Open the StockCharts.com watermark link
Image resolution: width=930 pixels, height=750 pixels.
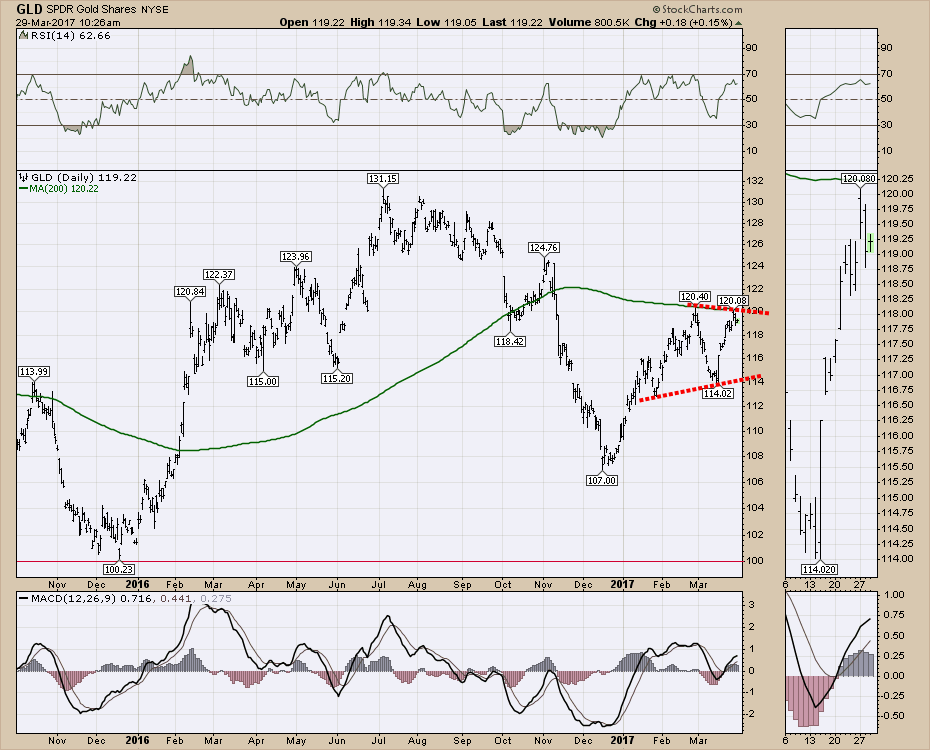coord(702,9)
